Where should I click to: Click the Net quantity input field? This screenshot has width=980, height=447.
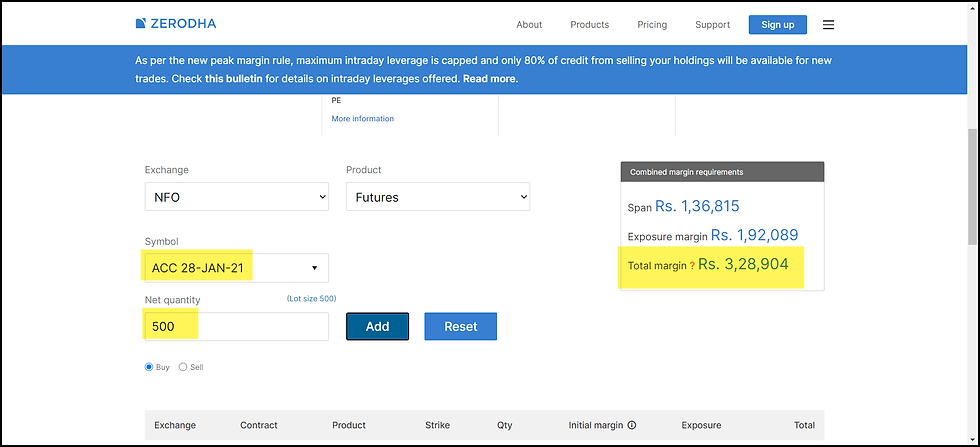[237, 326]
